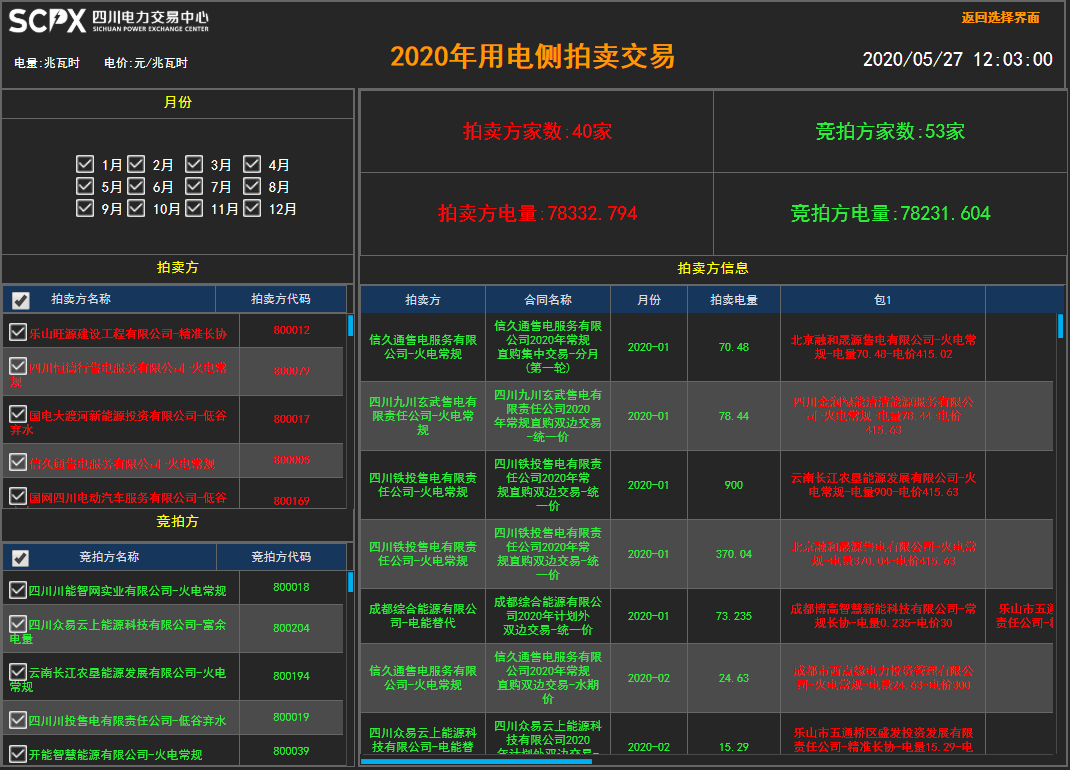Uncheck 国电大渡河新能源投资有限公司 seller row

tap(18, 414)
